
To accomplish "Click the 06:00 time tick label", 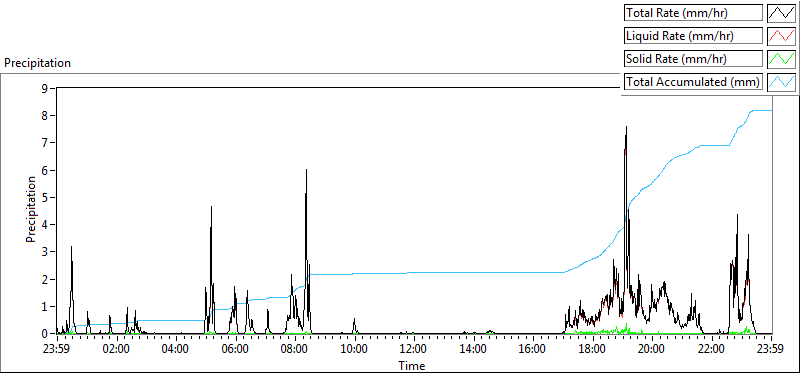I will 236,350.
